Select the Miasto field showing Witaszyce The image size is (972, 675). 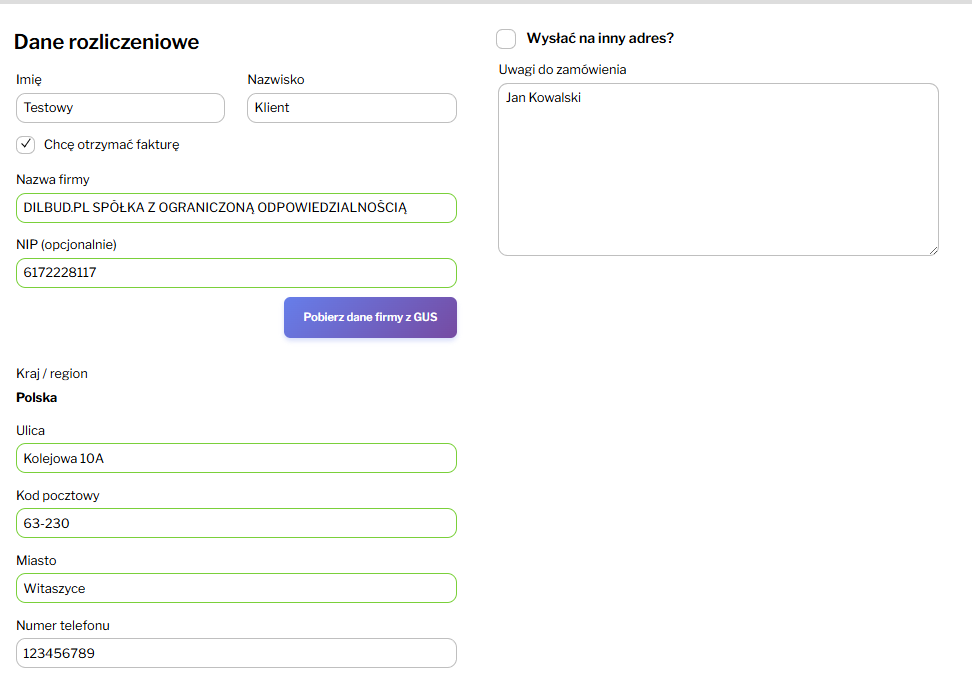(236, 588)
